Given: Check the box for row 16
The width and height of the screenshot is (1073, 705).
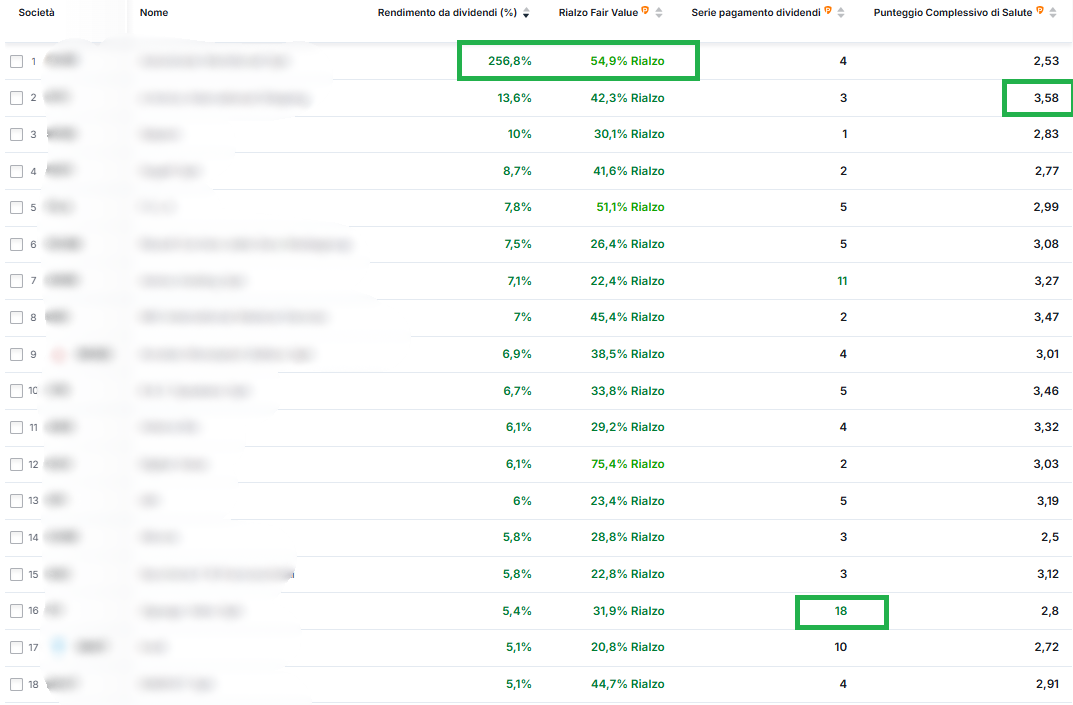Looking at the screenshot, I should tap(16, 611).
